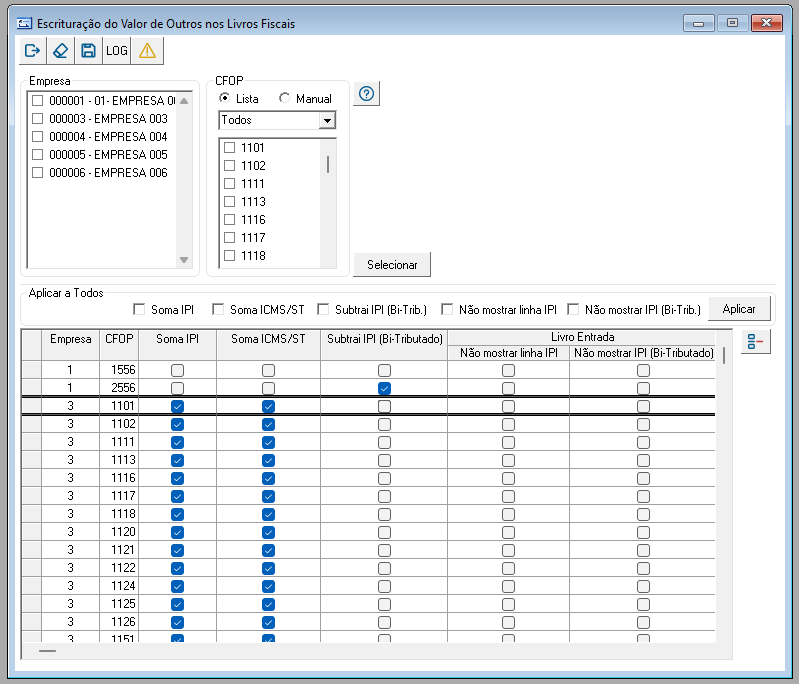
Task: Click cell with CFOP value 2556
Action: [x=119, y=388]
